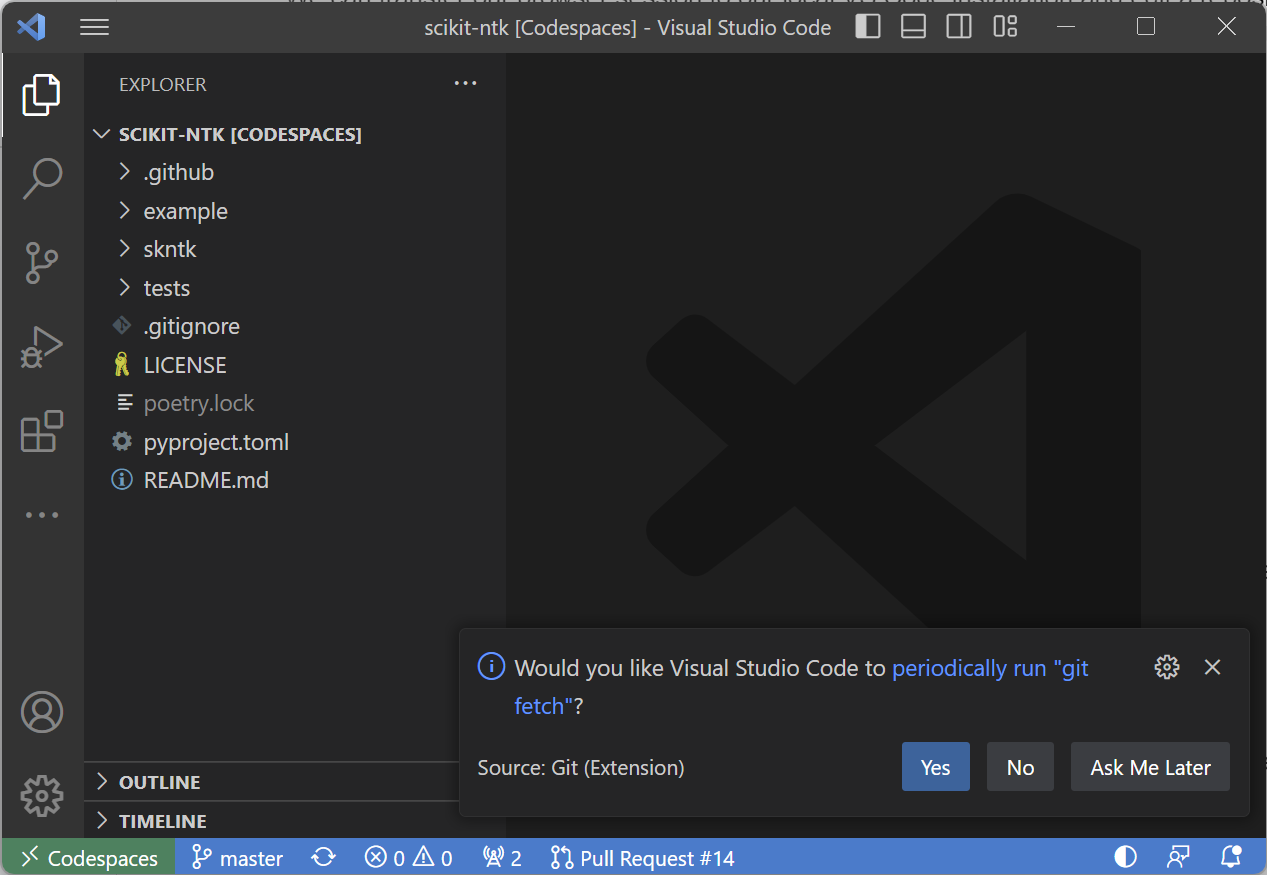Expand the .github folder
Screen dimensions: 1267x875
295,172
